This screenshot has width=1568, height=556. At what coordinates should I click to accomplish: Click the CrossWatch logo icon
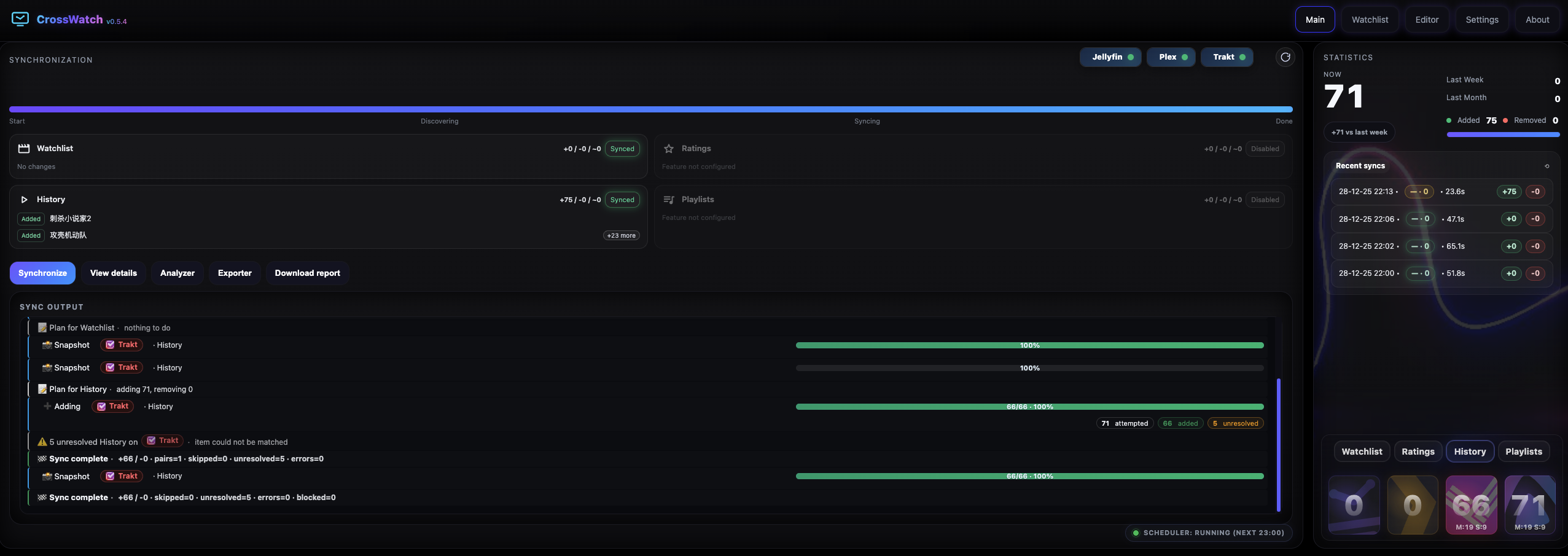20,19
